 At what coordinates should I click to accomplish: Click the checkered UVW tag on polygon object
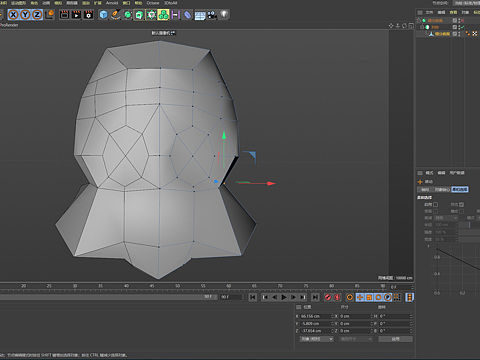click(475, 34)
